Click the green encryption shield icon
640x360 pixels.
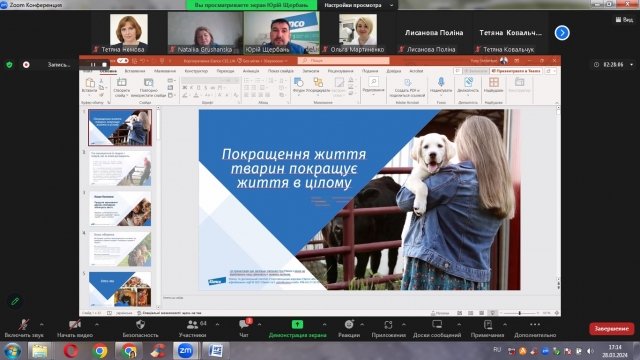pyautogui.click(x=9, y=64)
